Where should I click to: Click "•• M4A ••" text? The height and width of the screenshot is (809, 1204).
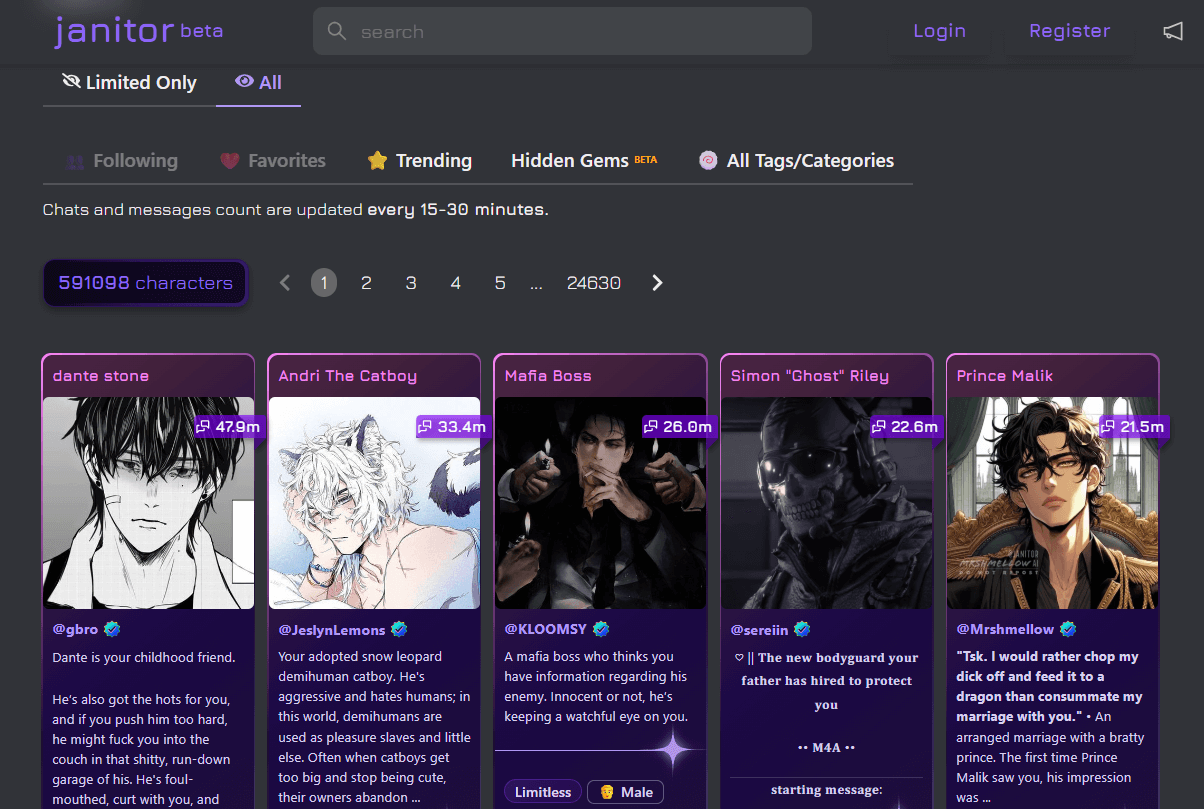point(826,748)
